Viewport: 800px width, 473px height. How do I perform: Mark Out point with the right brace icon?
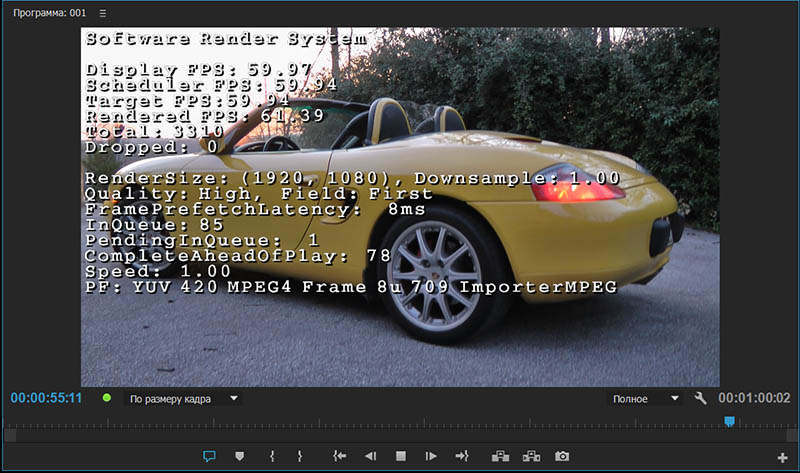point(299,456)
